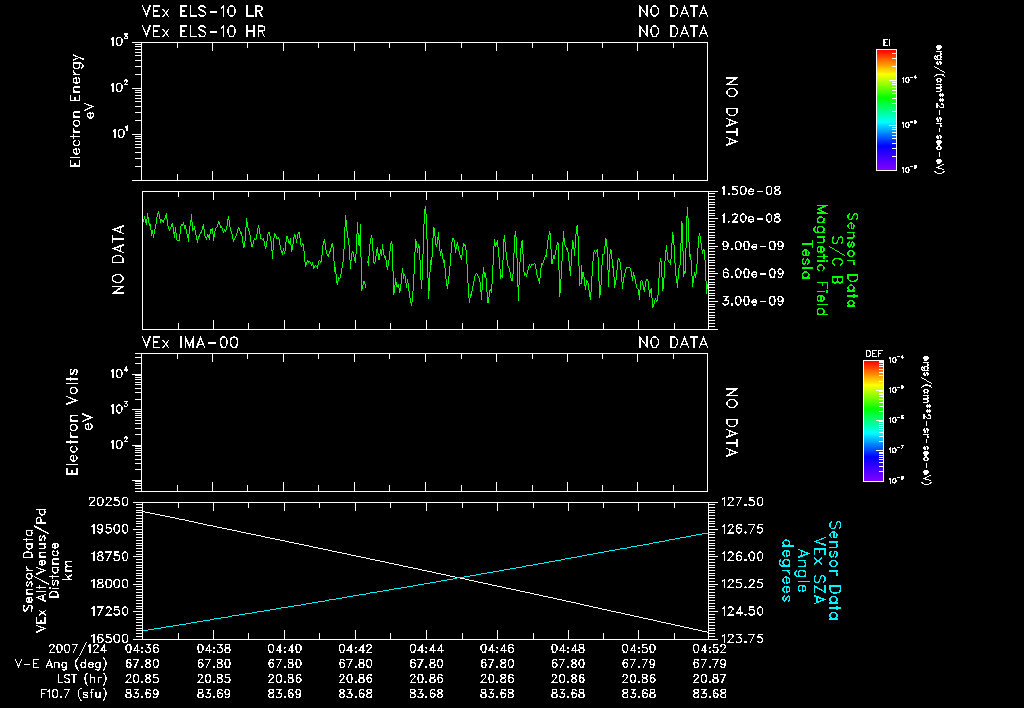Click the 04:40 time tick label
The image size is (1024, 708).
pos(284,650)
